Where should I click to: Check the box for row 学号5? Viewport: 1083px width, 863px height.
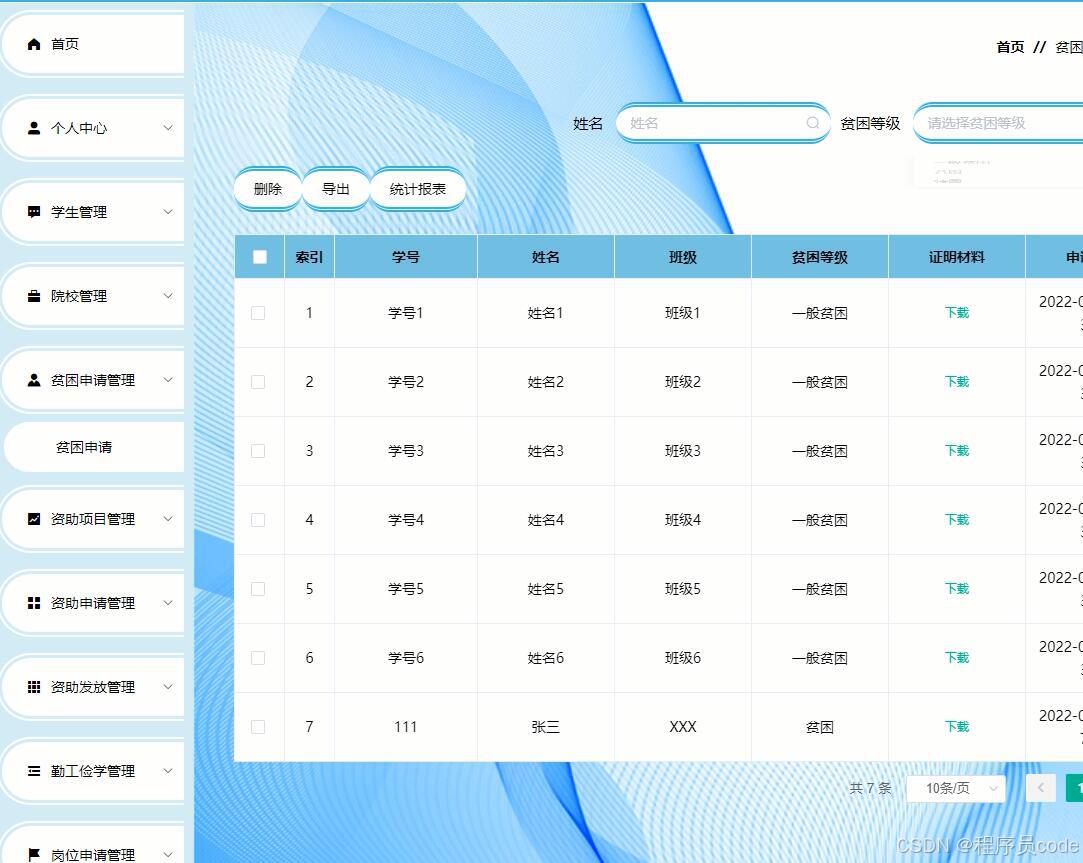click(258, 589)
